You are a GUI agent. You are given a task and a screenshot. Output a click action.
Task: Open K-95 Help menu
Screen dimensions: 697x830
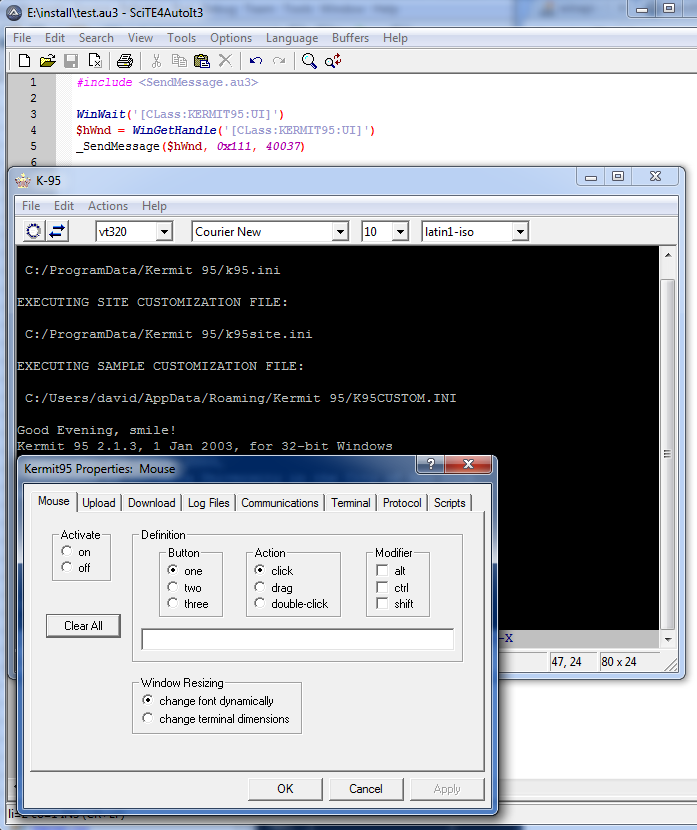coord(154,206)
